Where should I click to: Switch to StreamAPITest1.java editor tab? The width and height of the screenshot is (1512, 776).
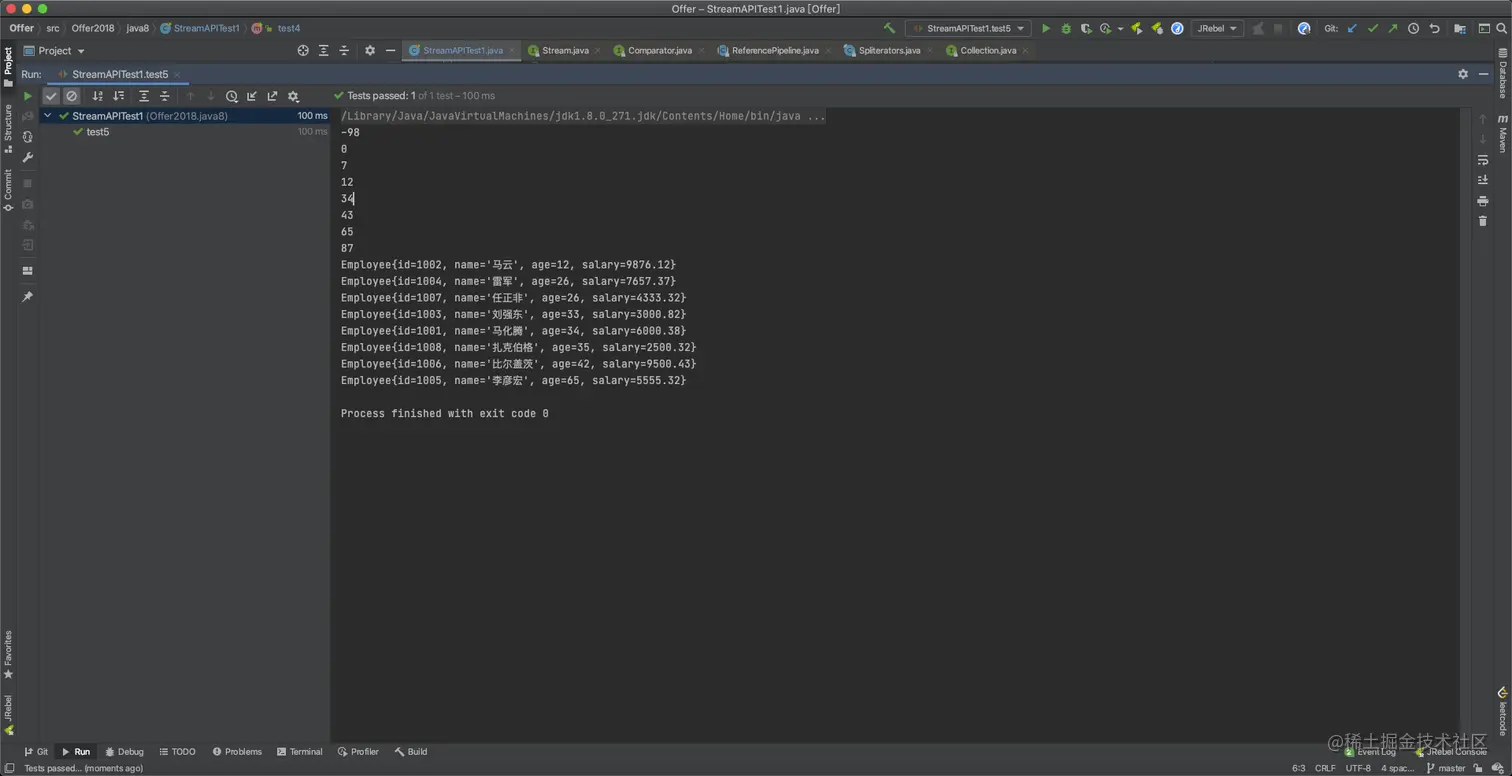tap(461, 51)
